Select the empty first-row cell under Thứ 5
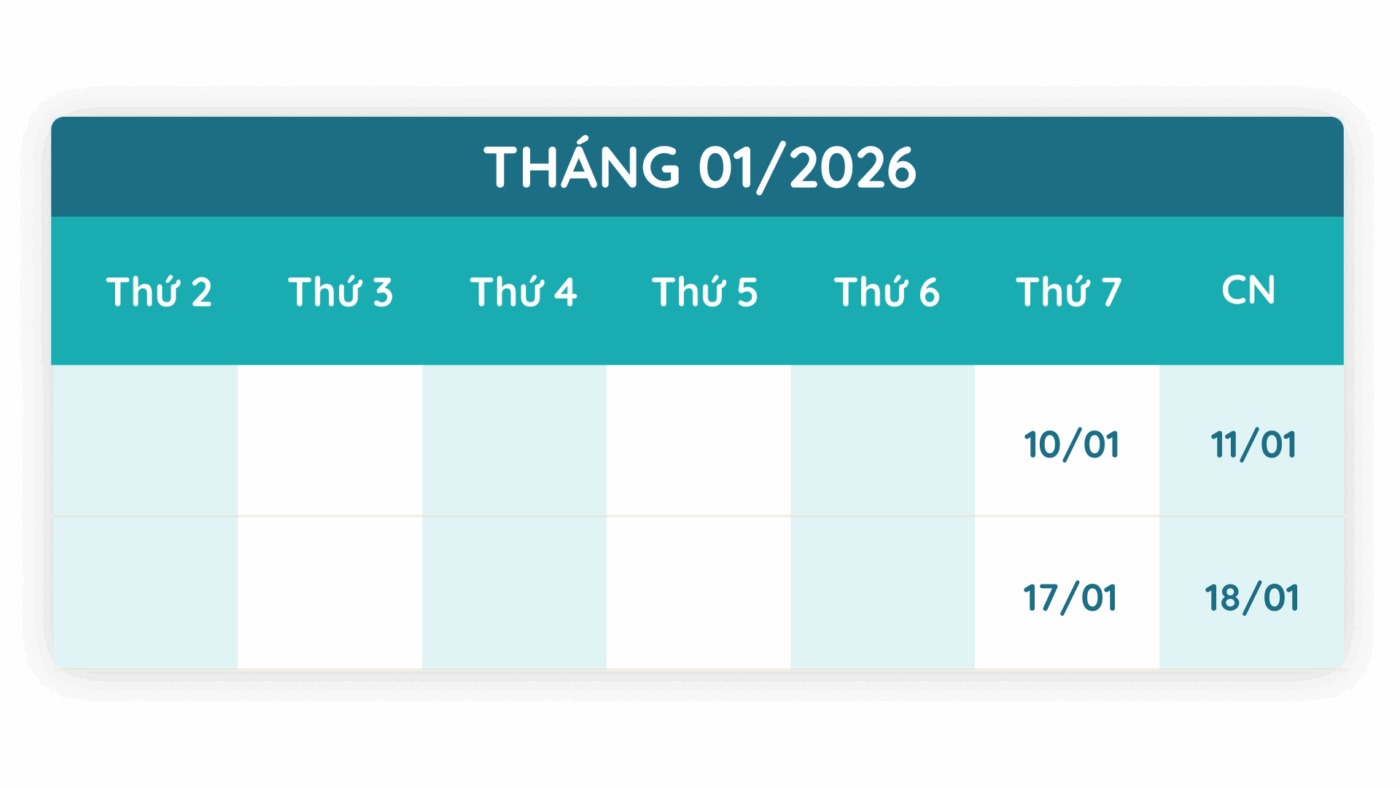This screenshot has height=788, width=1400. click(698, 440)
